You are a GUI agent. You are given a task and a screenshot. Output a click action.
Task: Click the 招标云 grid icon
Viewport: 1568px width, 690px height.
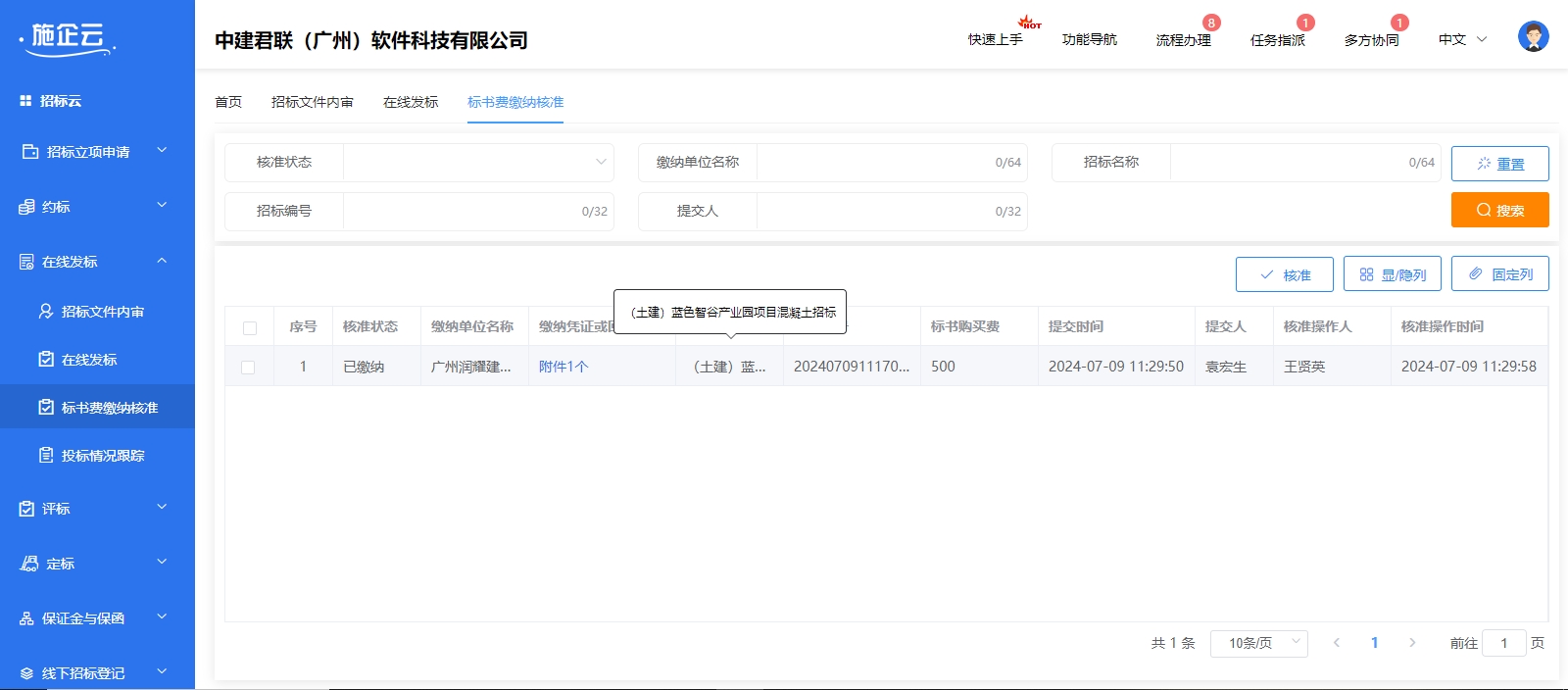25,101
